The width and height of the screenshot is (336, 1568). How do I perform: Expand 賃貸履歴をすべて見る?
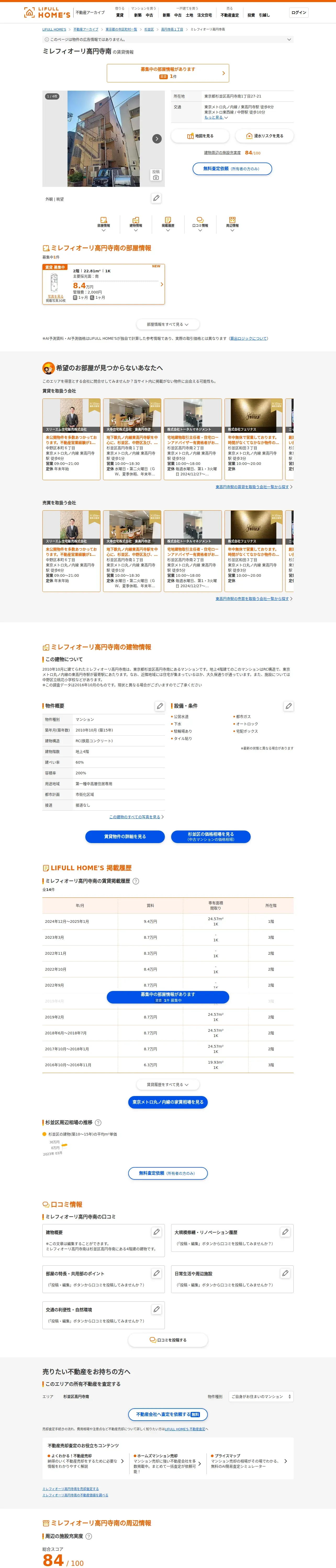[168, 1085]
